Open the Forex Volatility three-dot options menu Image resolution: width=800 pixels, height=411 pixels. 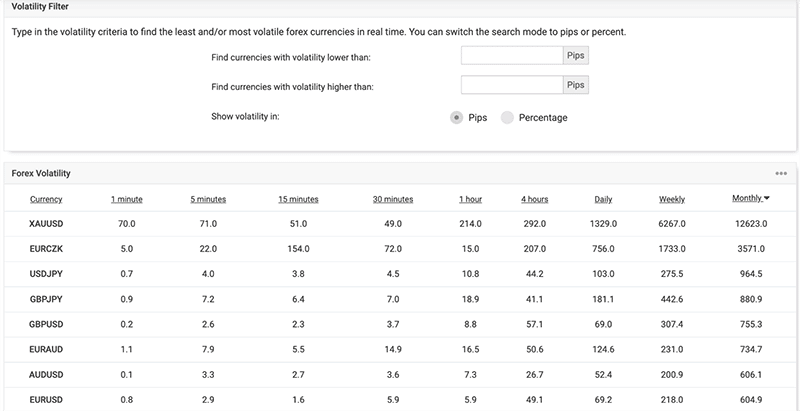[x=781, y=173]
